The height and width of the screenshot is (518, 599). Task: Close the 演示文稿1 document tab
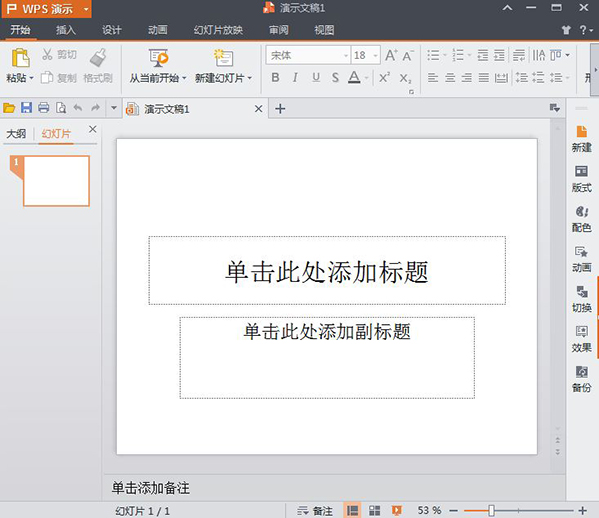pyautogui.click(x=259, y=109)
